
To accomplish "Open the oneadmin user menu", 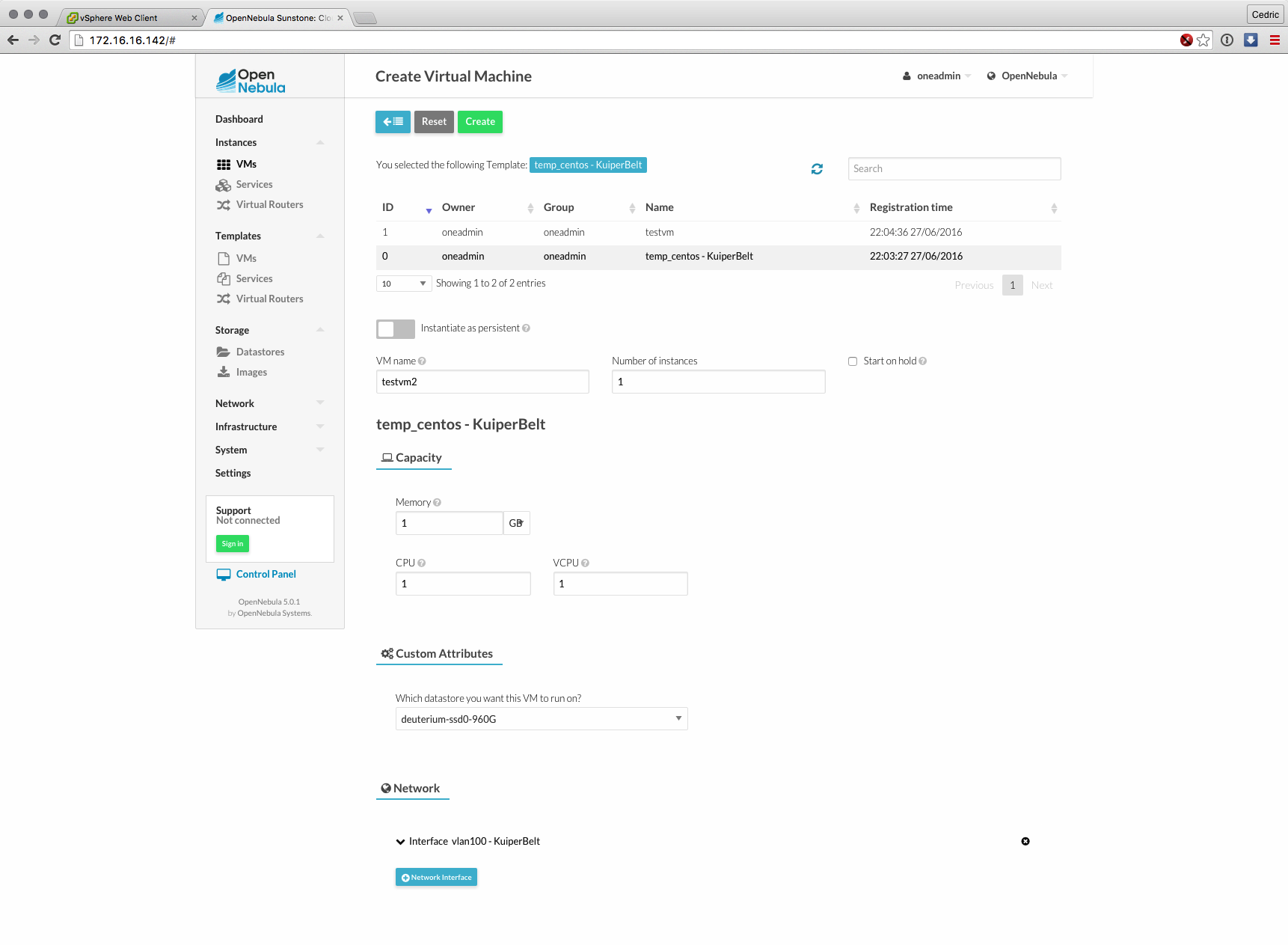I will point(937,76).
